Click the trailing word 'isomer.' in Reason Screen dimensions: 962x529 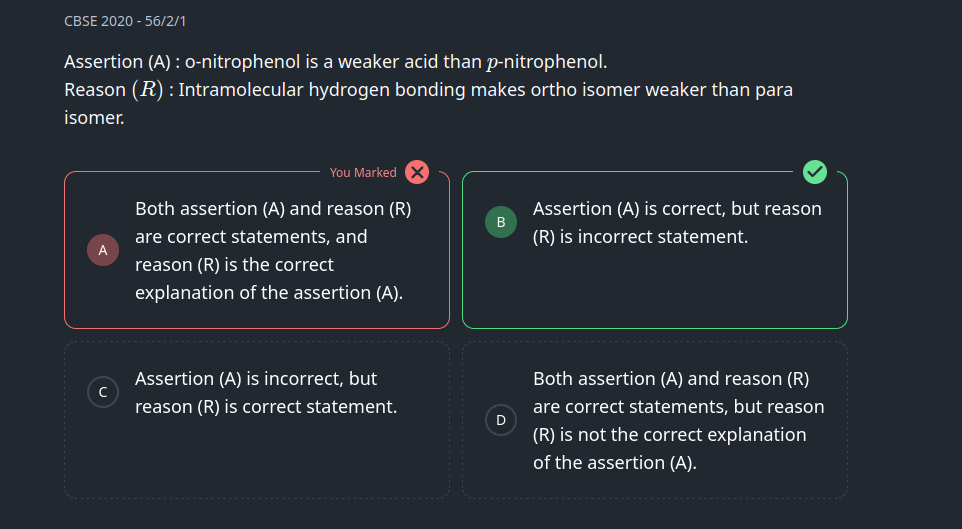(x=93, y=118)
